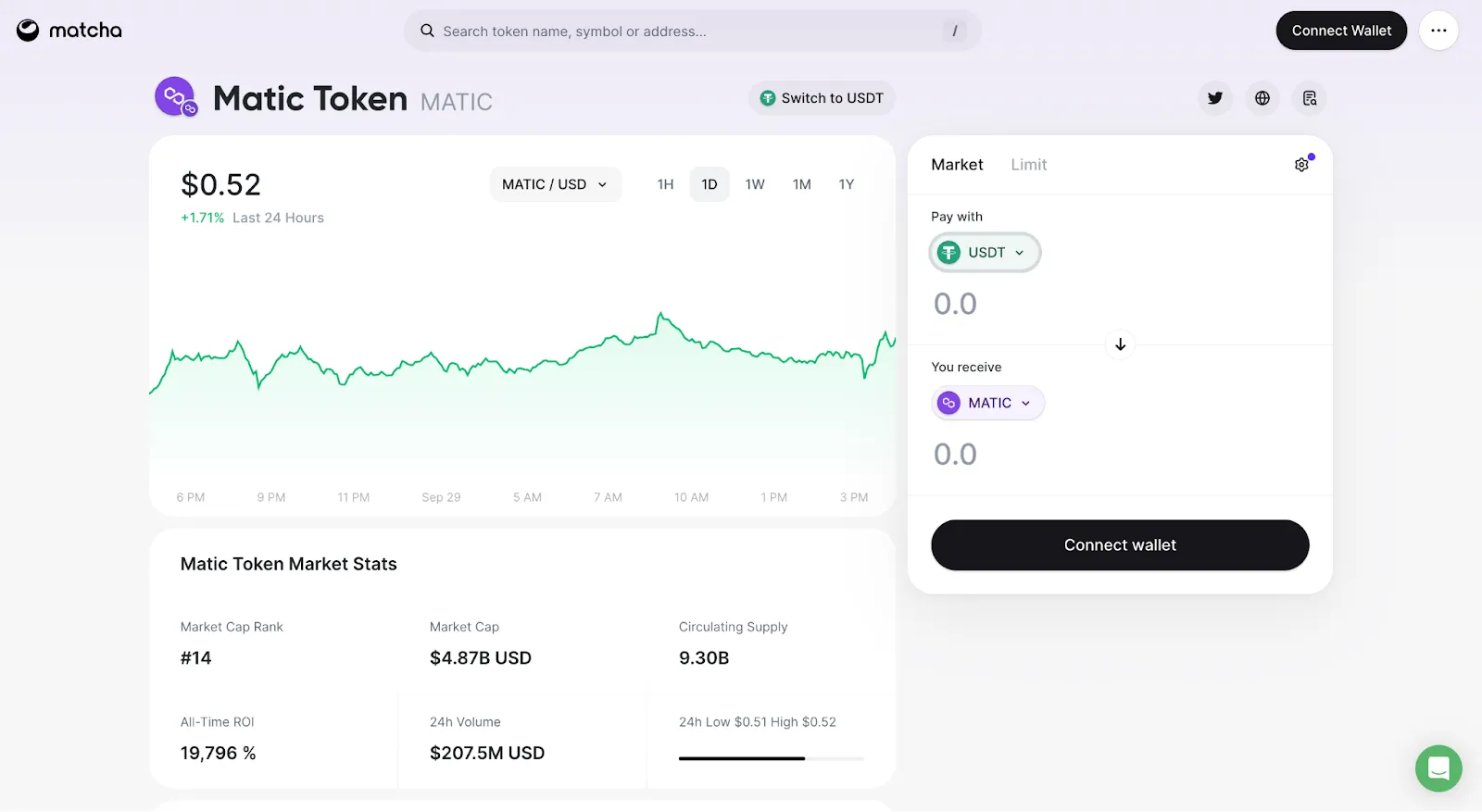Viewport: 1482px width, 812px height.
Task: Click Switch to USDT button
Action: click(x=822, y=98)
